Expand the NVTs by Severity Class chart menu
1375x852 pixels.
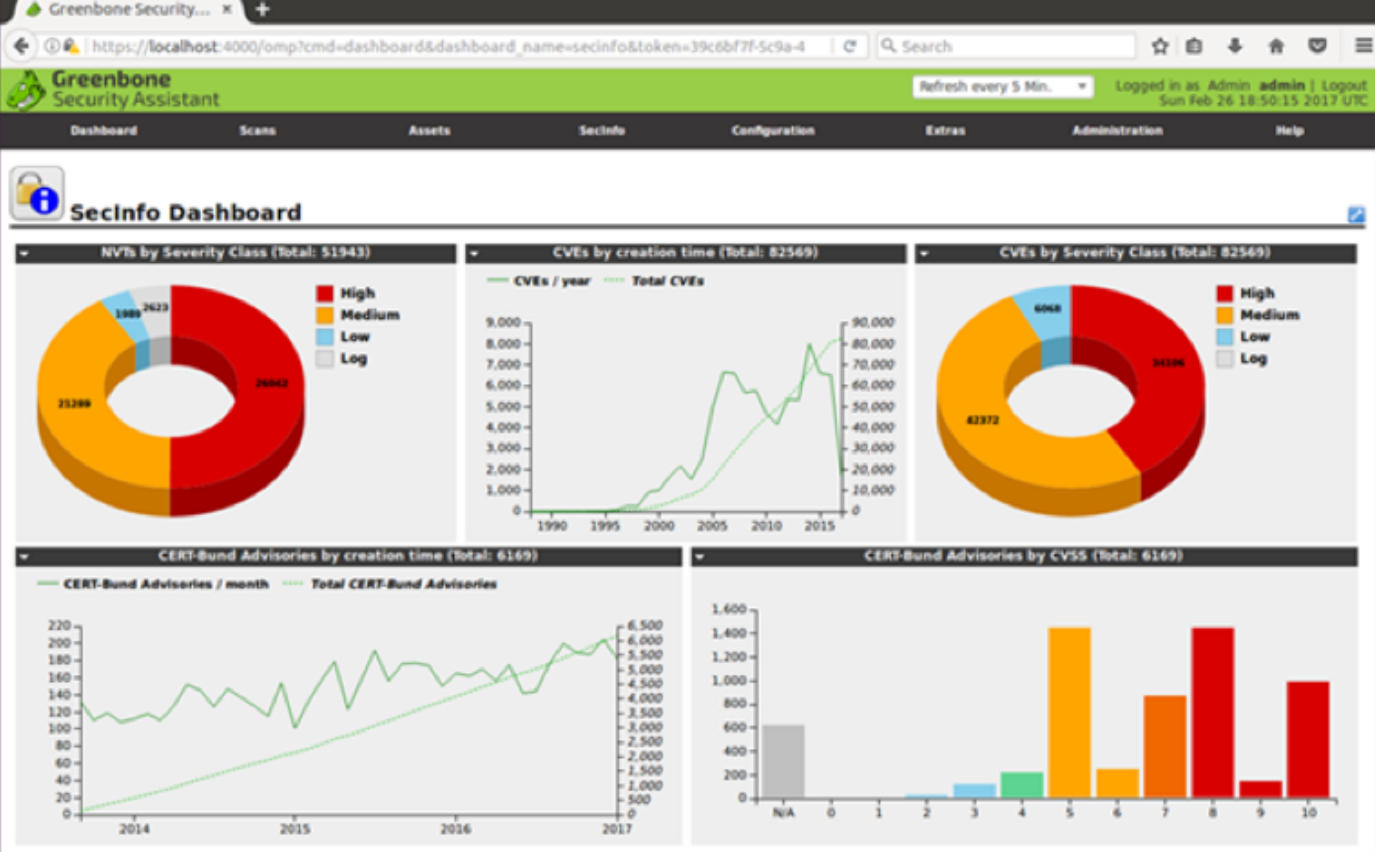[24, 254]
